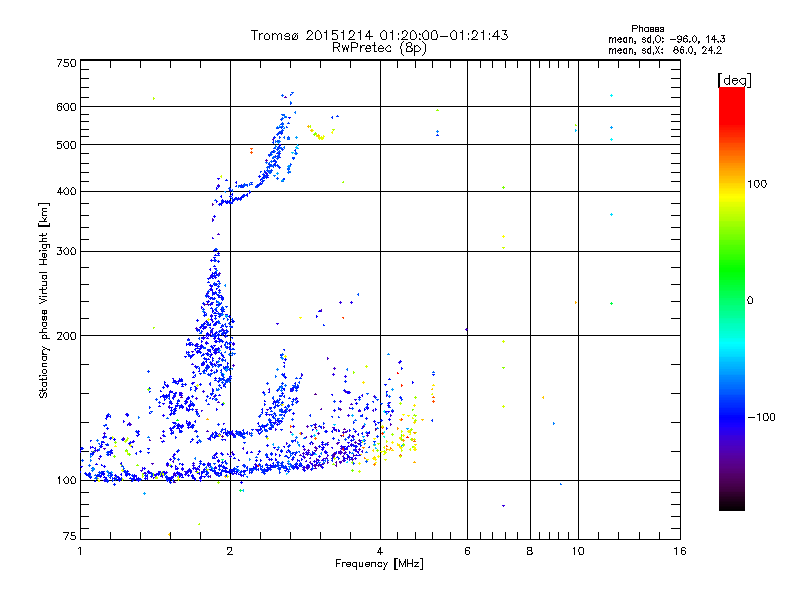Click the x-axis tick label '10'
This screenshot has width=800, height=600.
578,551
